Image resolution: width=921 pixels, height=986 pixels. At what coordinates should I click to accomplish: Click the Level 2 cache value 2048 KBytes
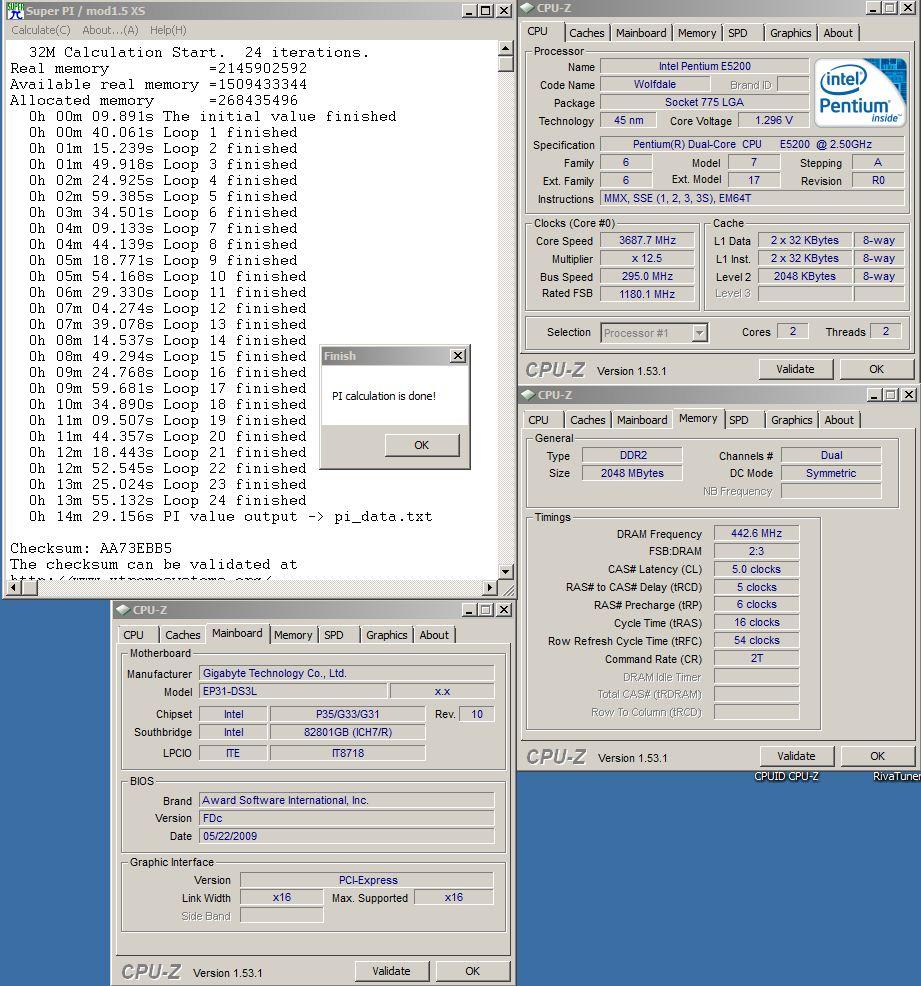(x=804, y=276)
